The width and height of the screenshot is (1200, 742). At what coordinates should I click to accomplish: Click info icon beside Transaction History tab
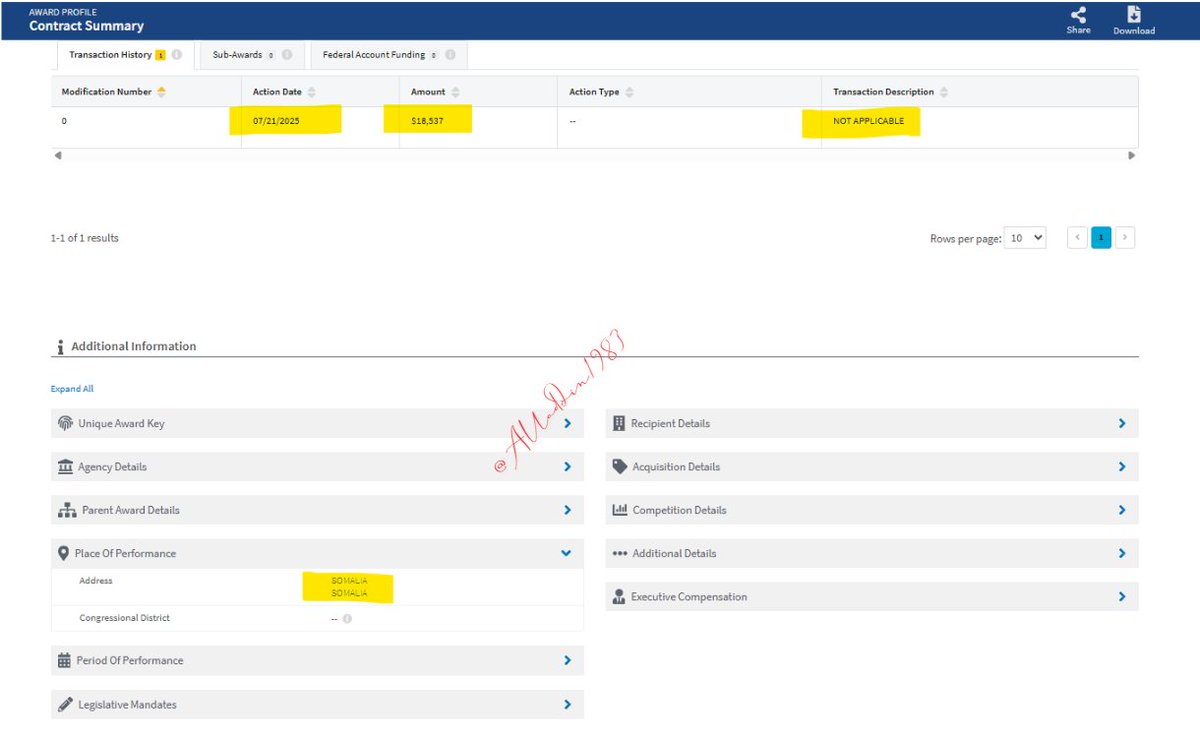click(x=177, y=55)
